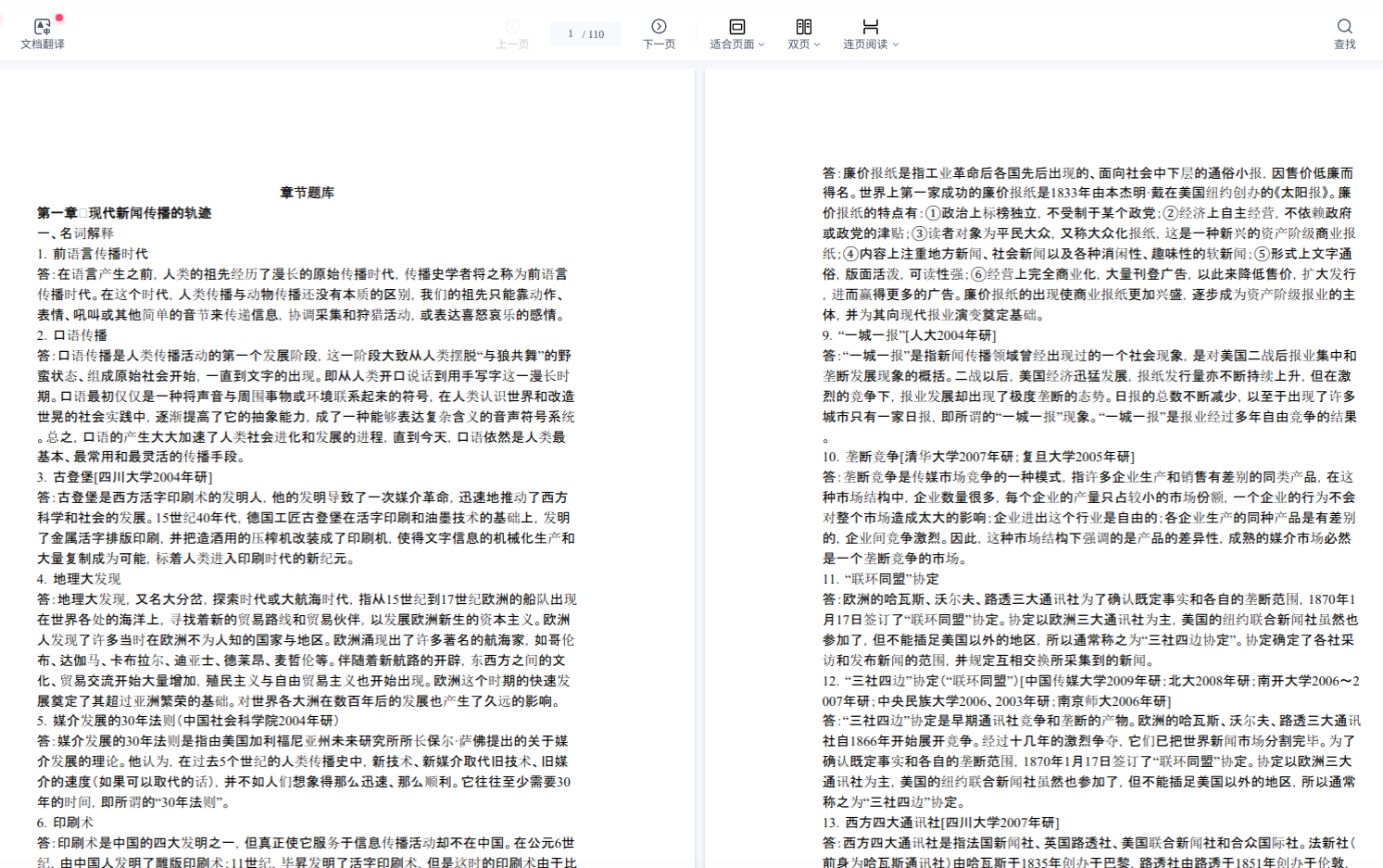Click the red notification dot on 文档翻译

coord(59,18)
